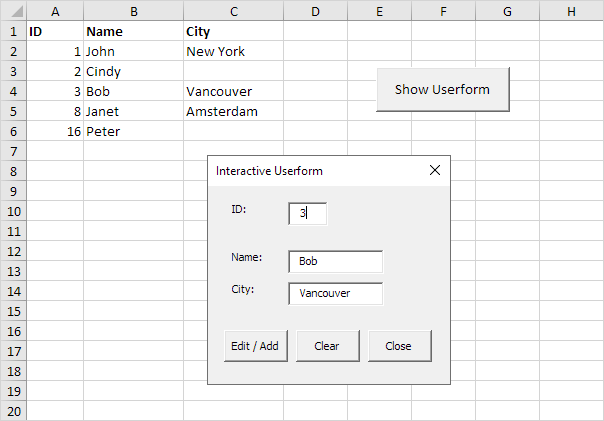Focus the City text box with Vancouver

pos(334,293)
